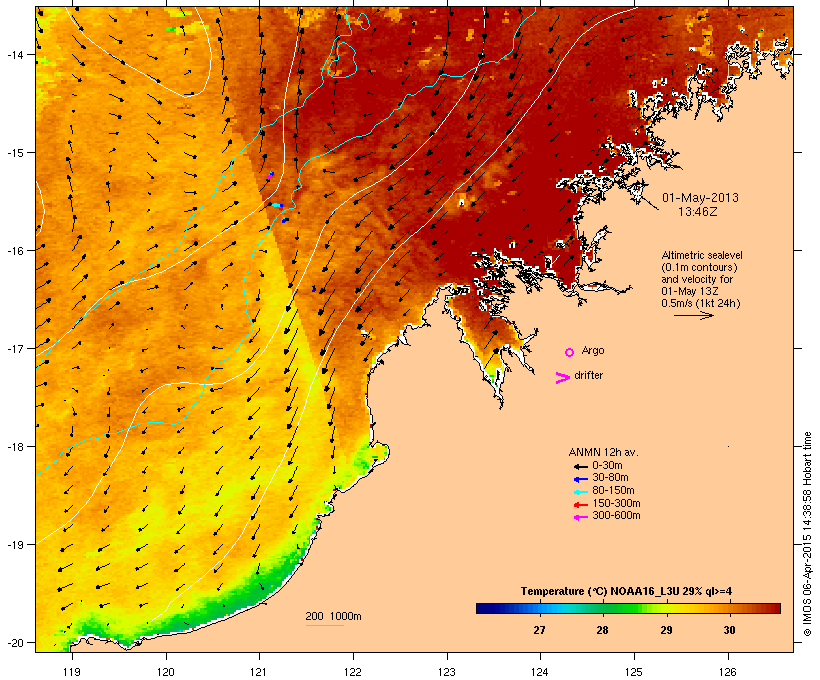The height and width of the screenshot is (680, 820).
Task: Click the '30-80m' depth label
Action: (x=610, y=478)
